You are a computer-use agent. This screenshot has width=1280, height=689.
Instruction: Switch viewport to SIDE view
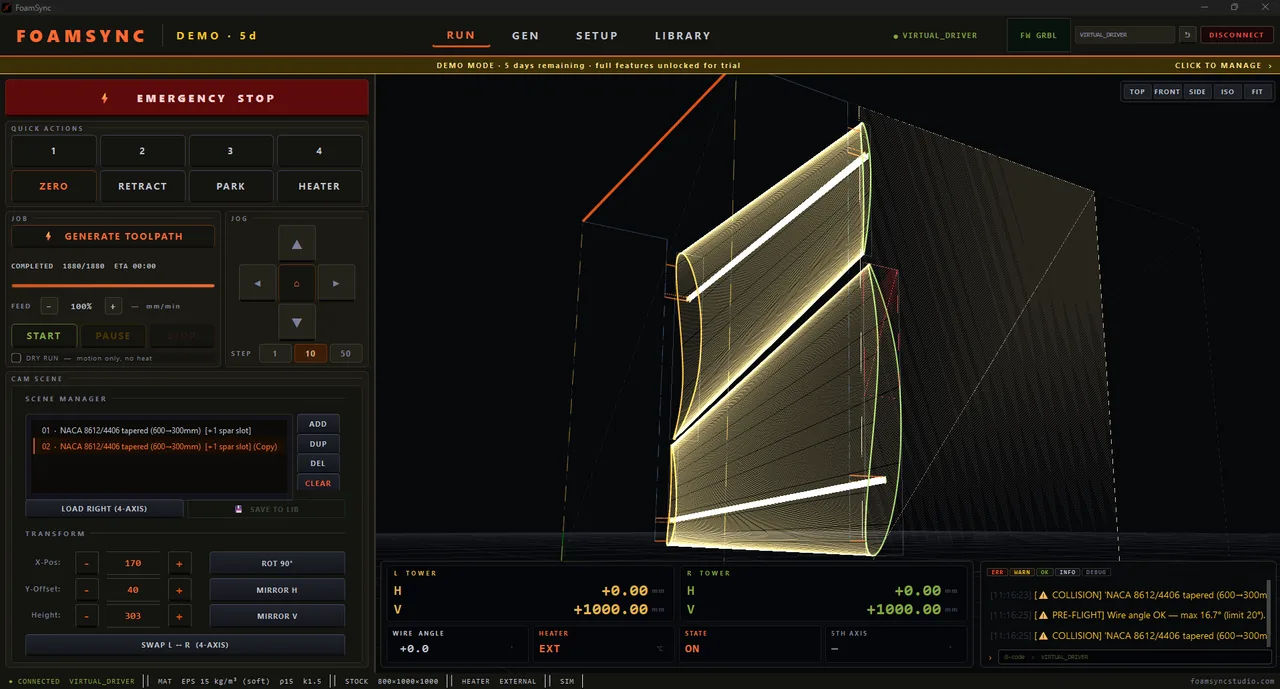coord(1197,91)
